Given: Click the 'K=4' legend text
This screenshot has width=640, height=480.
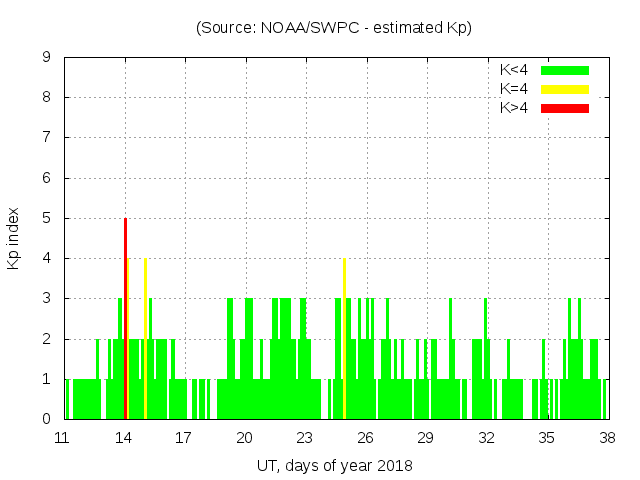Looking at the screenshot, I should tap(514, 89).
